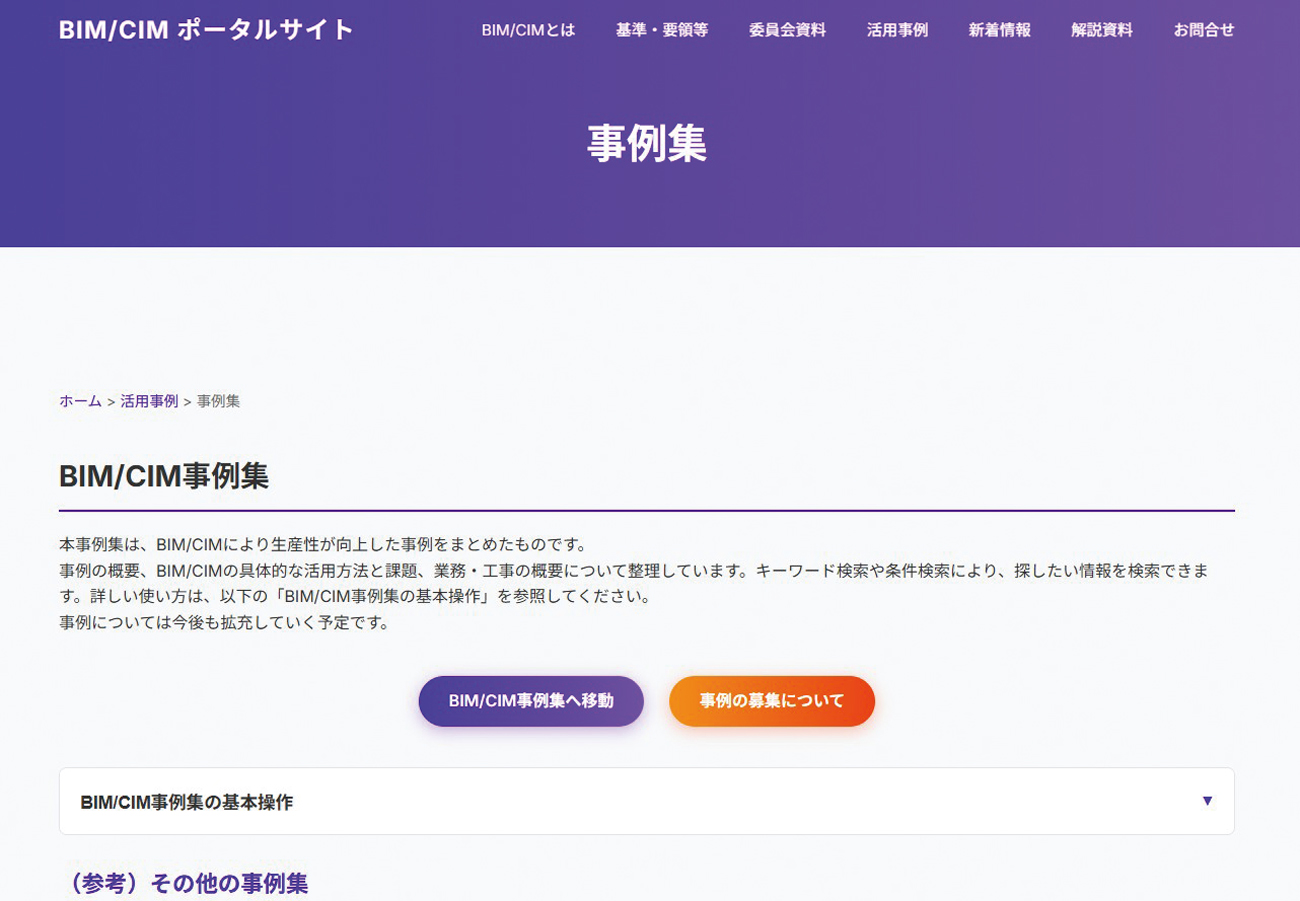This screenshot has width=1300, height=901.
Task: Click the ▼ arrow of the accordion
Action: (x=1207, y=801)
